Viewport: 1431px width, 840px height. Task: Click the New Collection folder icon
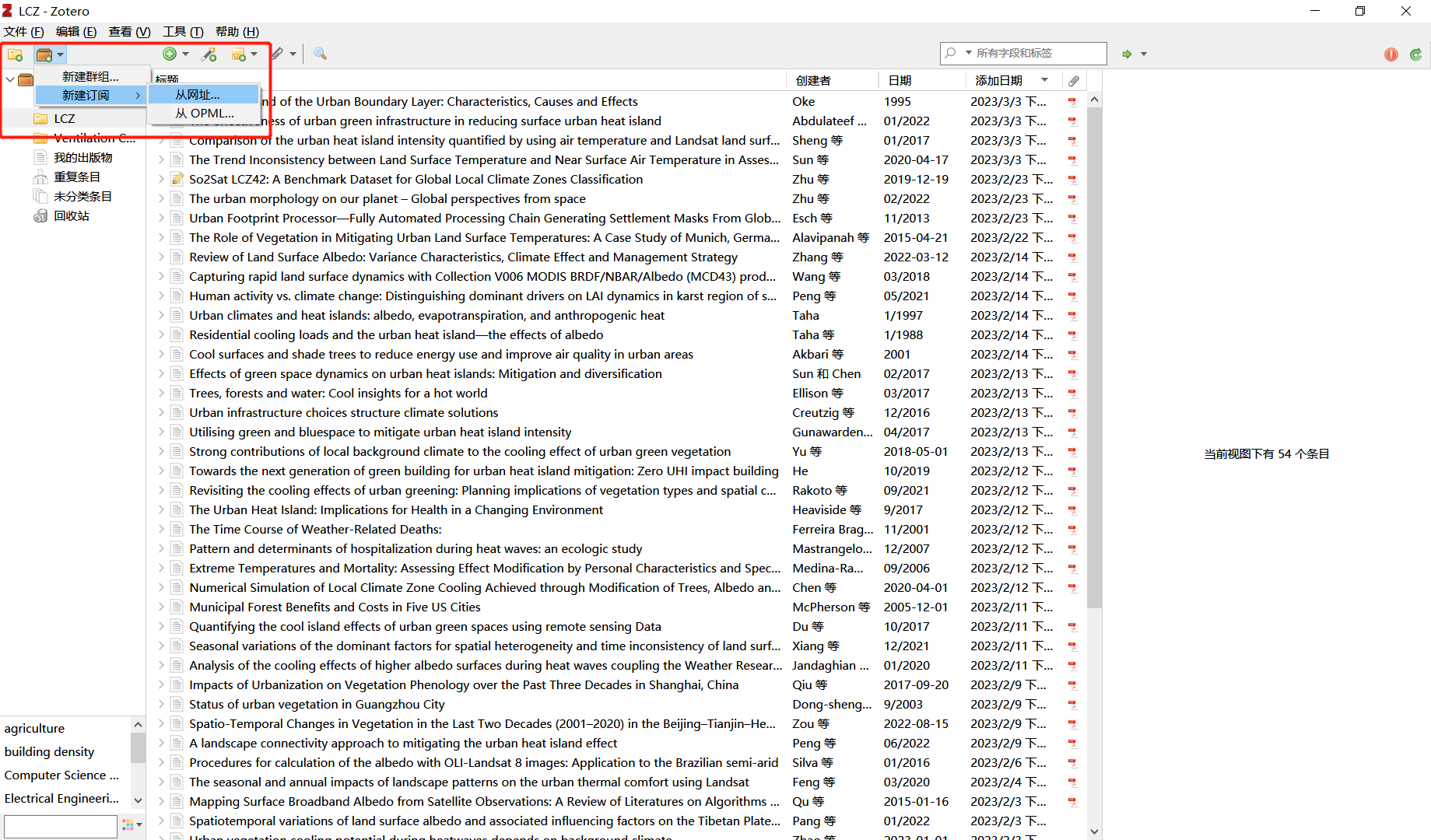point(16,54)
